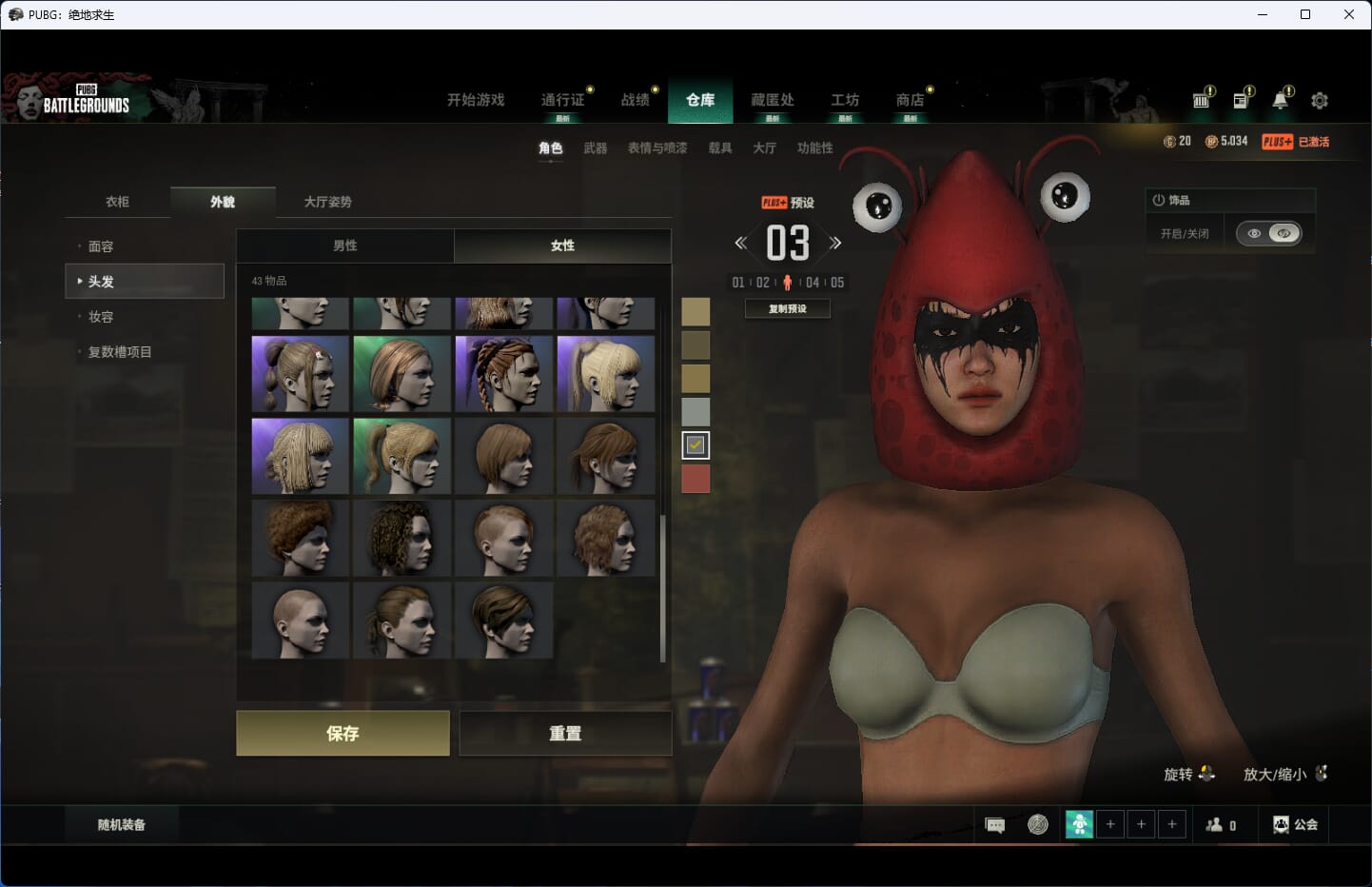Open the settings gear icon

coord(1319,100)
